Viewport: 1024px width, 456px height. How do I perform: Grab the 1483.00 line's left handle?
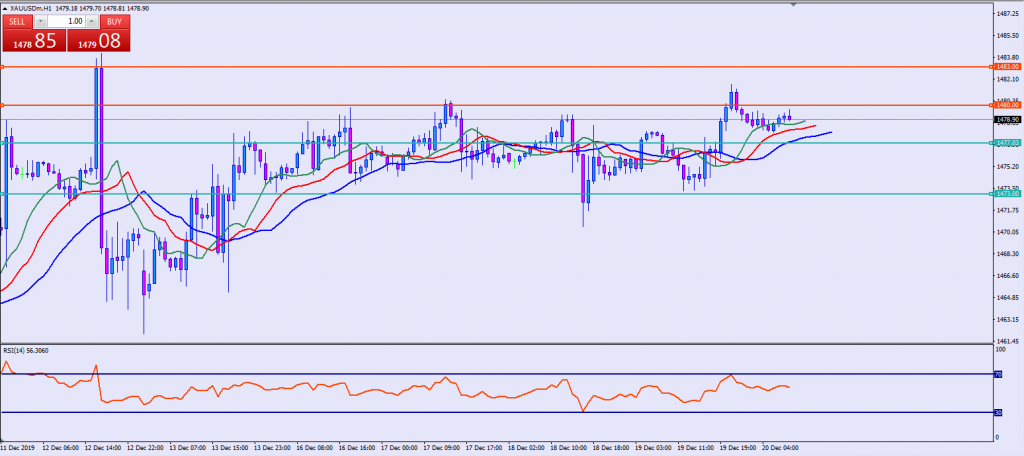pos(2,67)
